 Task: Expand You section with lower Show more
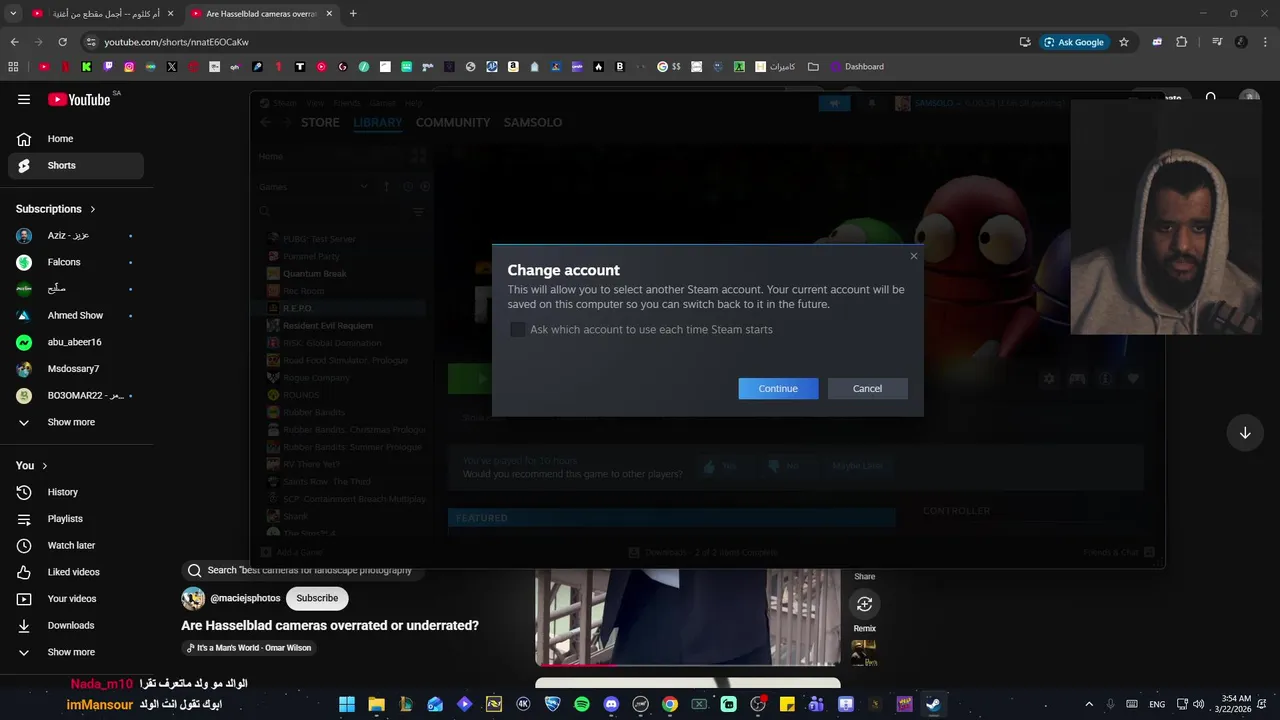pos(76,652)
